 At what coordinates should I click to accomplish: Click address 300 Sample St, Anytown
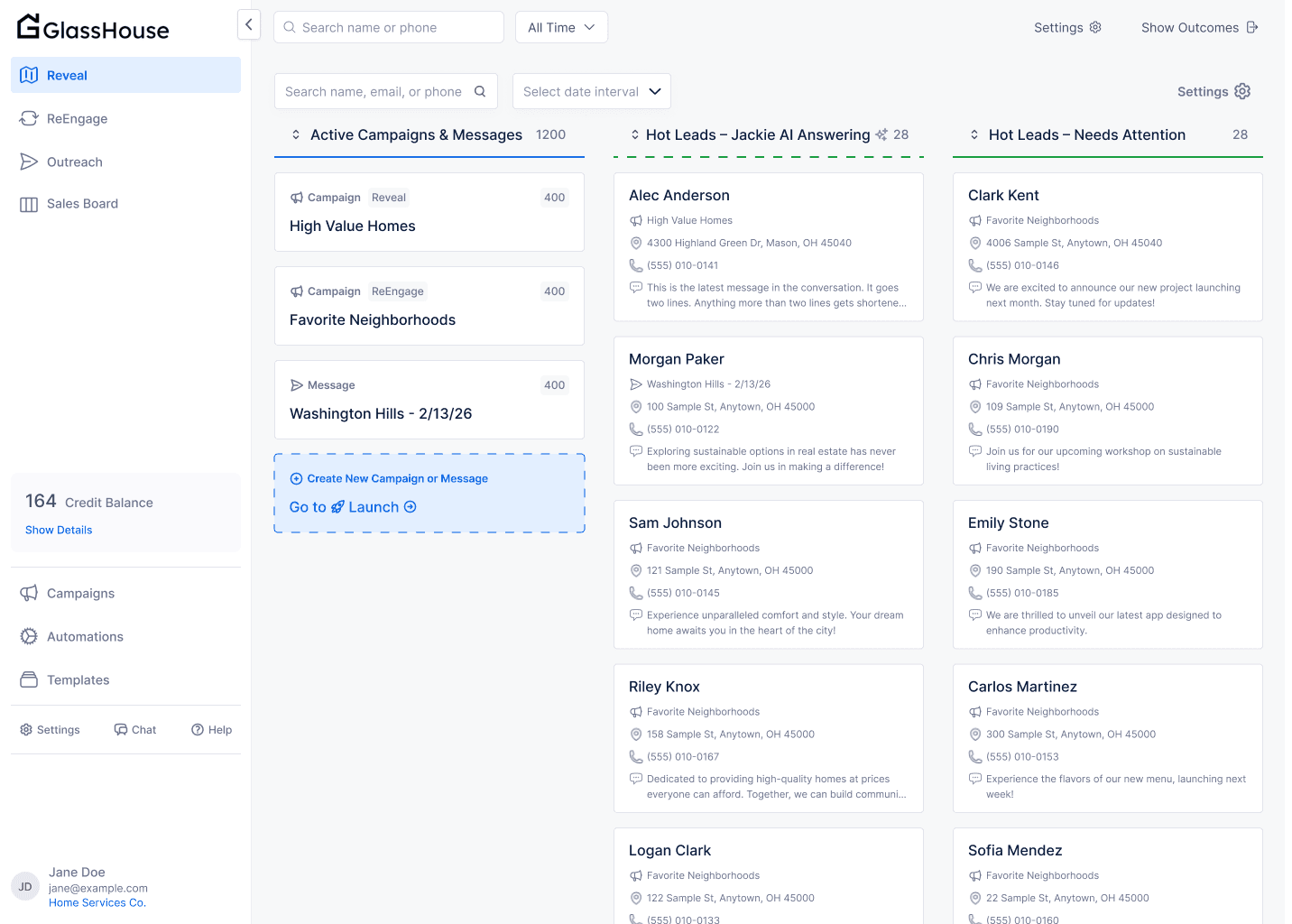pyautogui.click(x=1071, y=735)
